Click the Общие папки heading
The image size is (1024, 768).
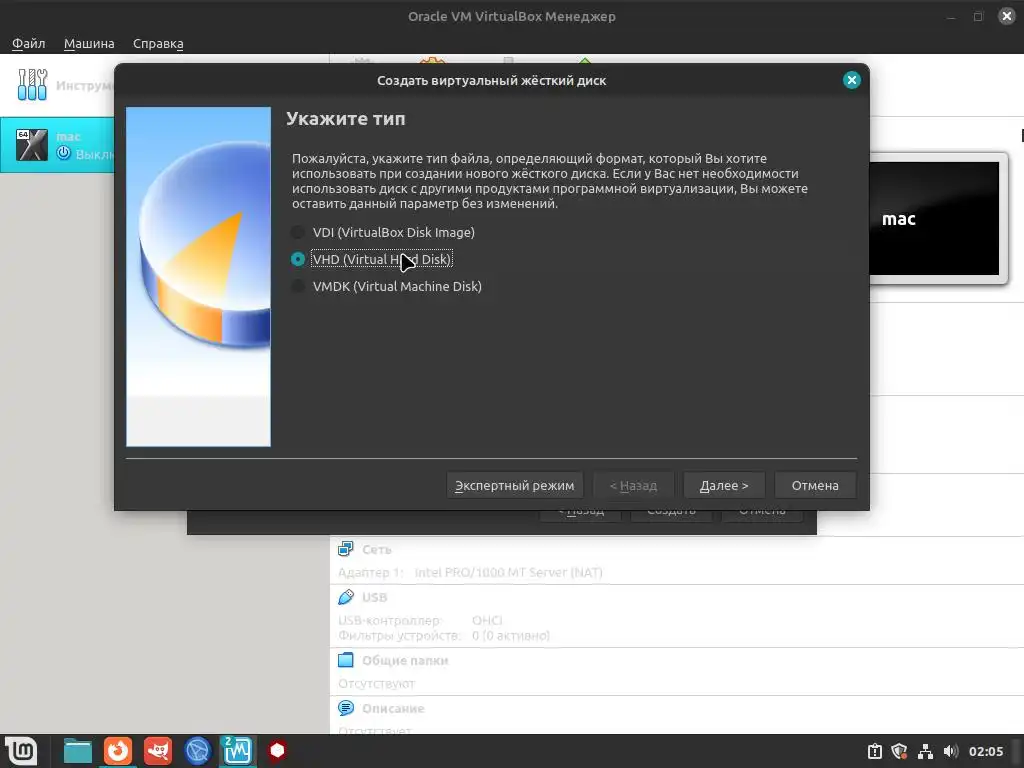coord(405,660)
